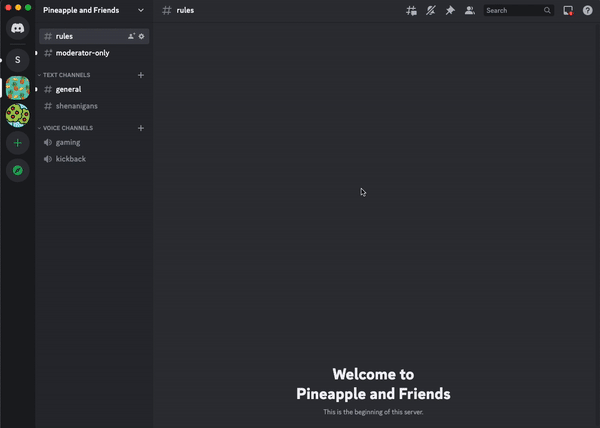Click the Search input field
This screenshot has width=600, height=428.
click(x=518, y=10)
